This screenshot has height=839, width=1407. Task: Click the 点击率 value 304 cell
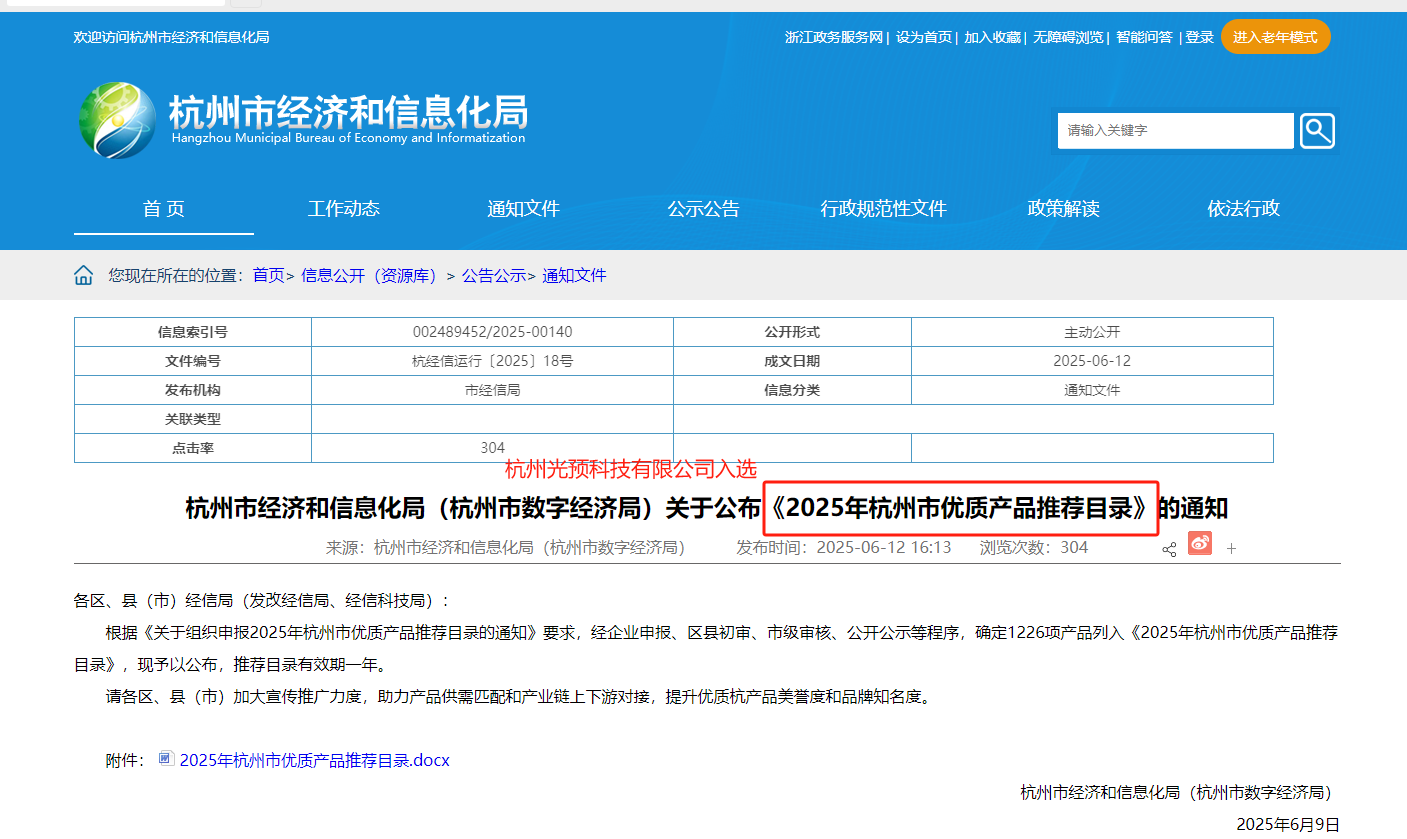coord(493,448)
